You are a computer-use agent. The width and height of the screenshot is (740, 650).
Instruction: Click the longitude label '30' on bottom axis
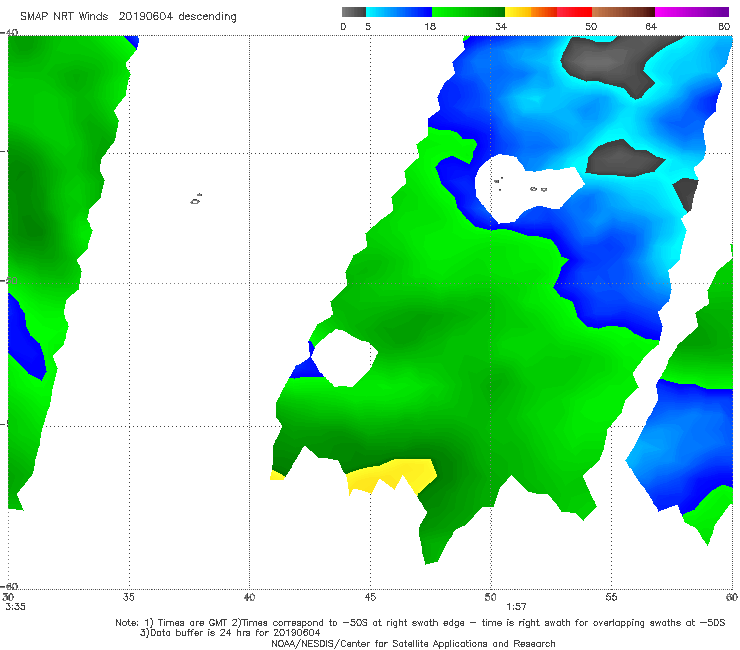[8, 597]
